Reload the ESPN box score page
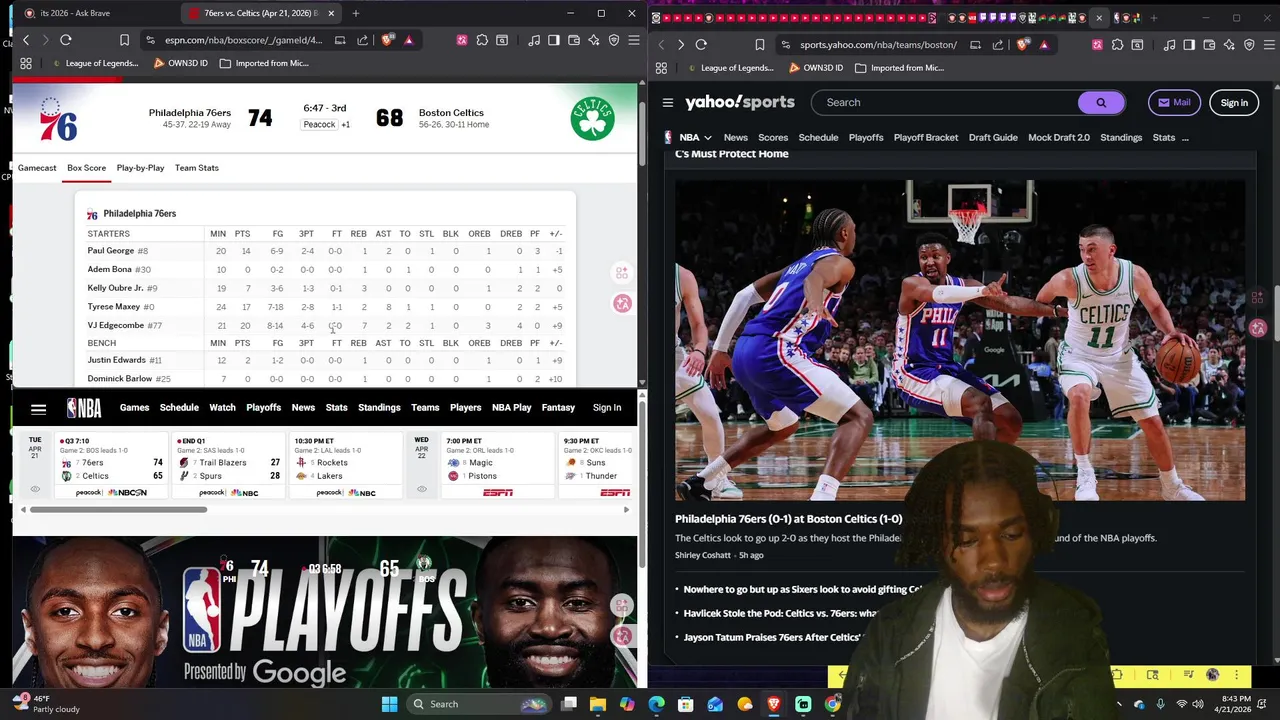1280x720 pixels. [66, 40]
